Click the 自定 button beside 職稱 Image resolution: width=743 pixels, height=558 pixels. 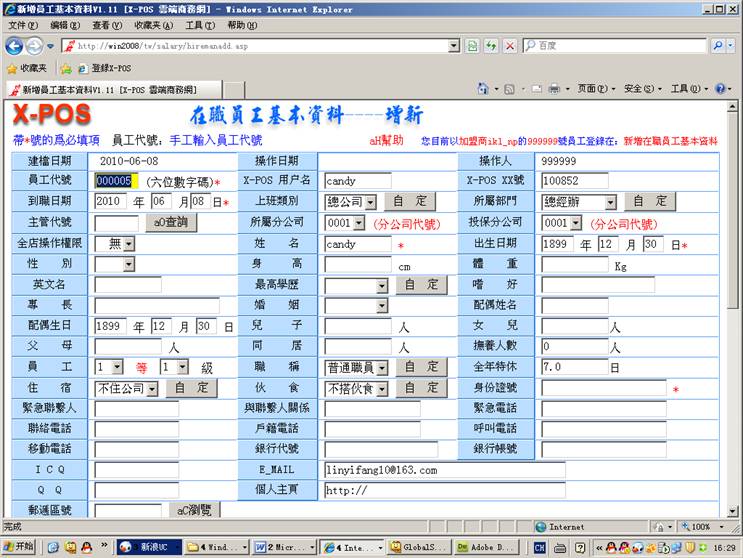422,367
